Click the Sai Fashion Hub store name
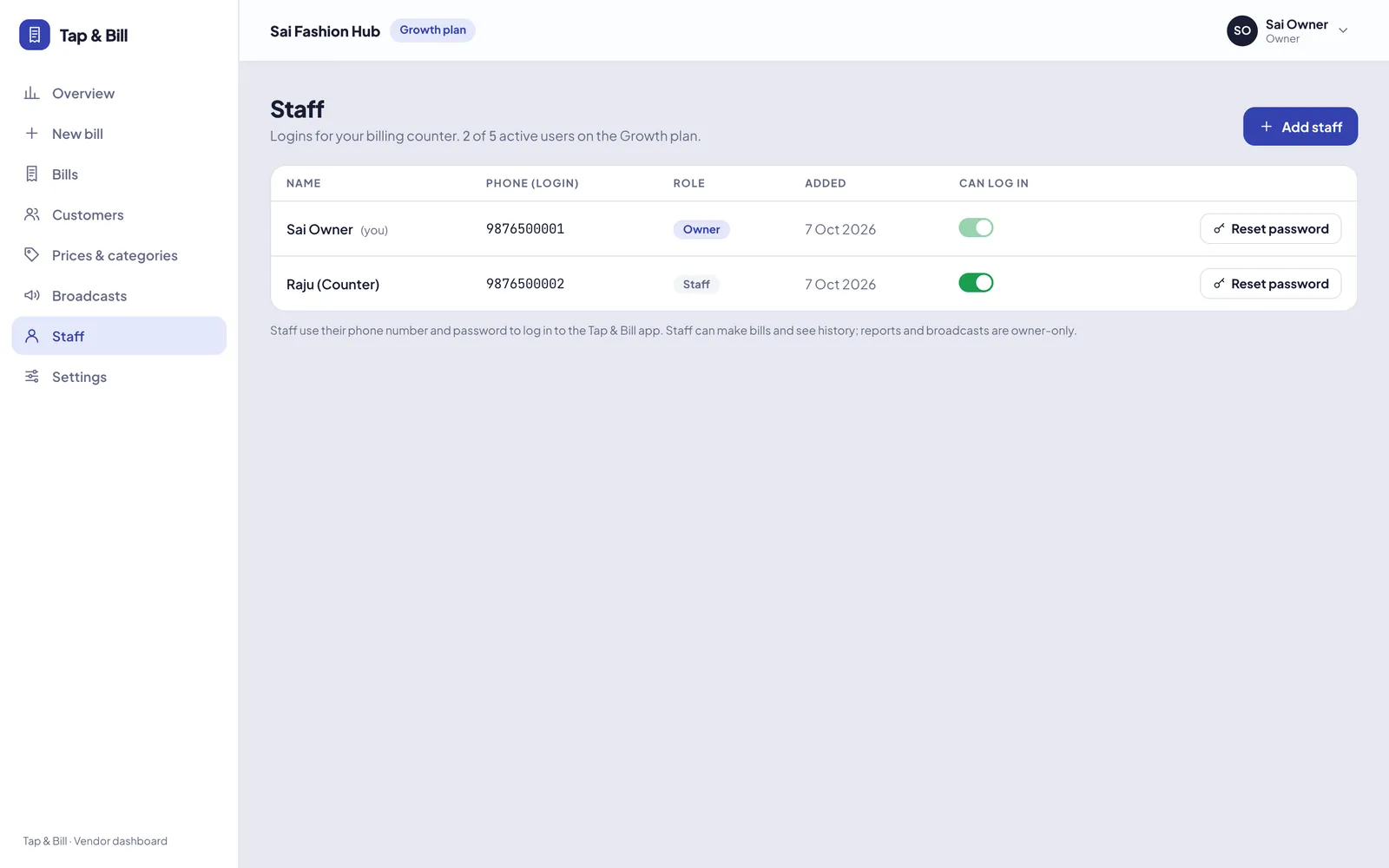This screenshot has height=868, width=1389. tap(325, 31)
